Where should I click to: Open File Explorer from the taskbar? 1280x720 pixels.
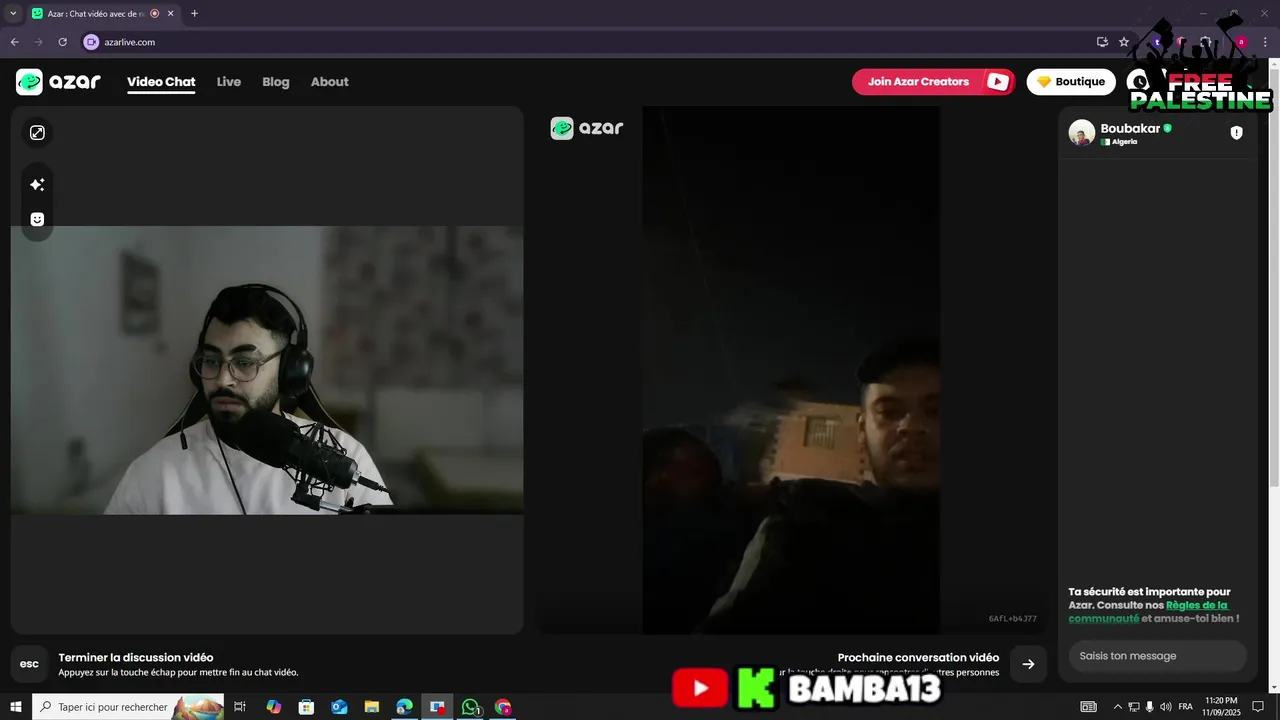pos(371,707)
